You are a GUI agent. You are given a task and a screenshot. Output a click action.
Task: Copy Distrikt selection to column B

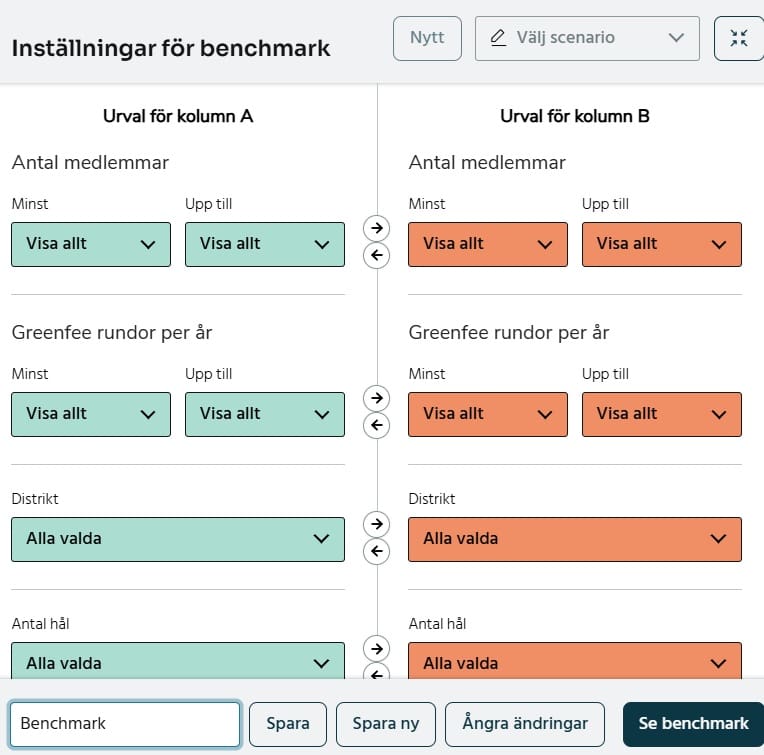pos(376,523)
